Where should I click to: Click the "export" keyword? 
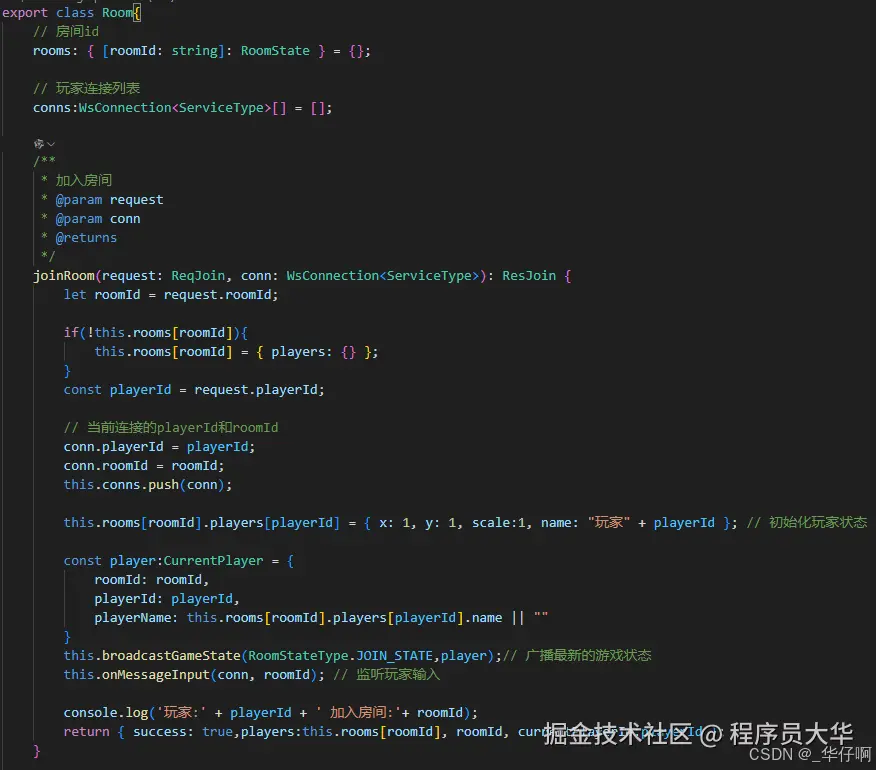[25, 13]
